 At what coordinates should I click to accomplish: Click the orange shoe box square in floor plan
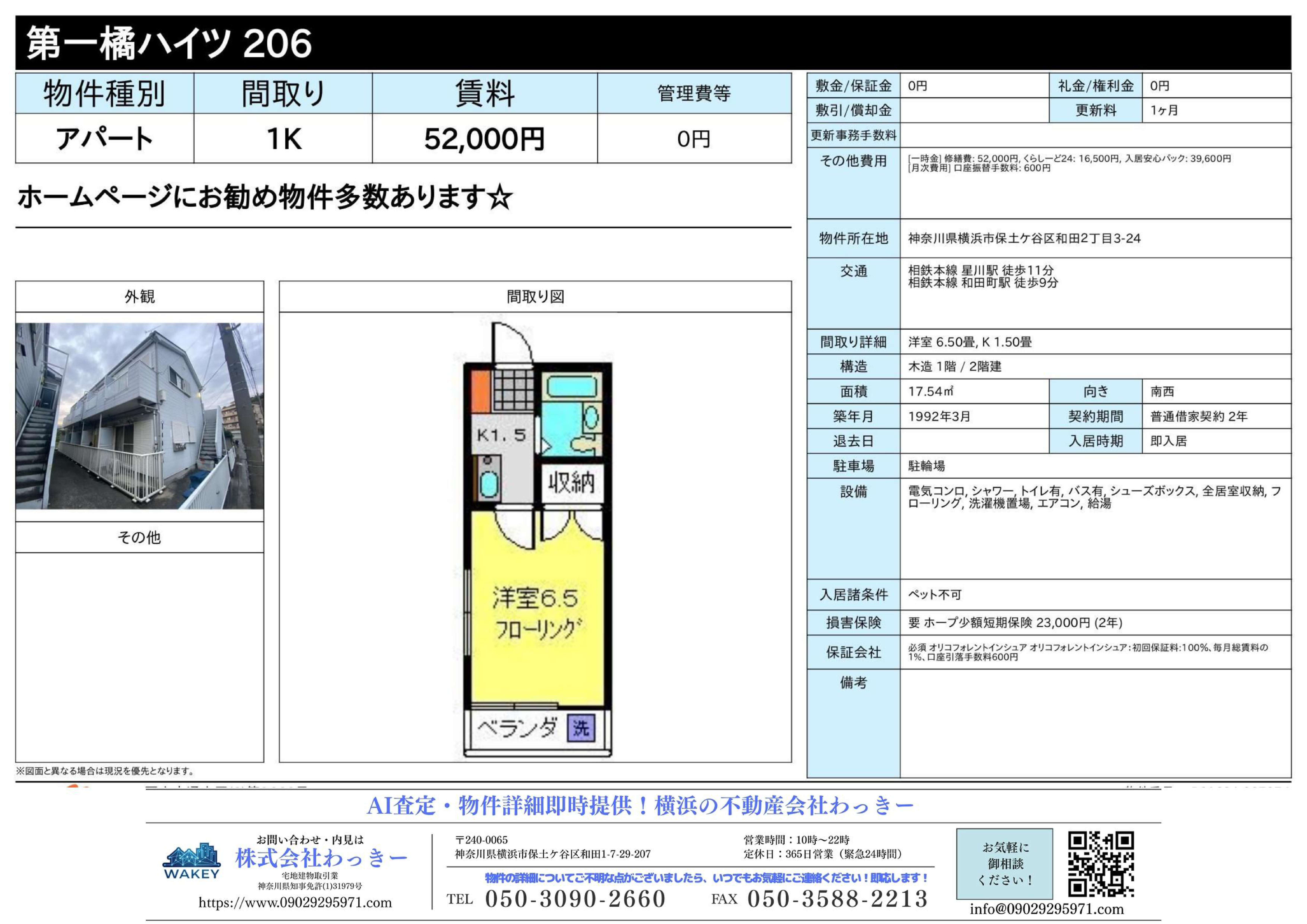tap(481, 391)
